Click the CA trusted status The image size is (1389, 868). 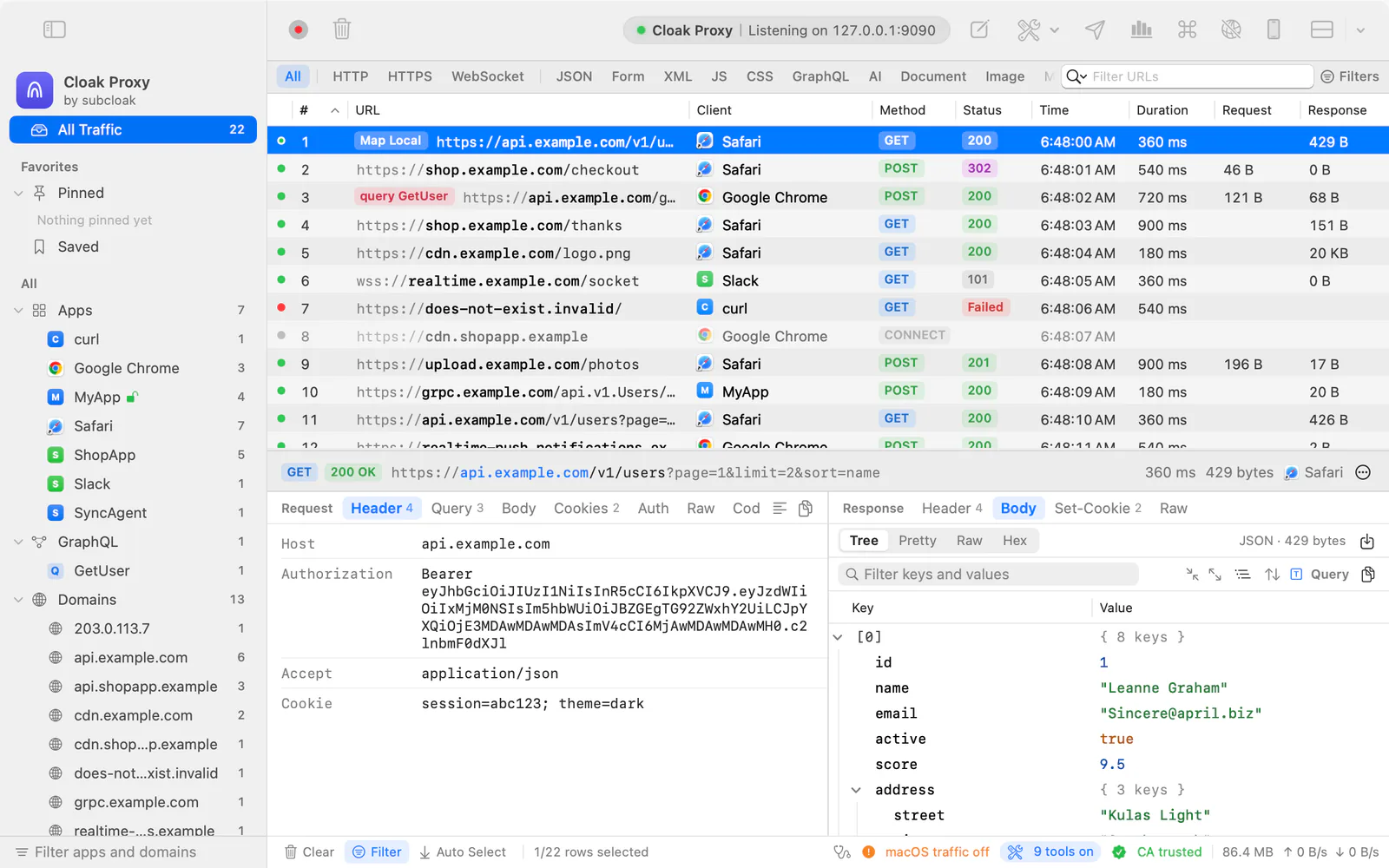1157,852
